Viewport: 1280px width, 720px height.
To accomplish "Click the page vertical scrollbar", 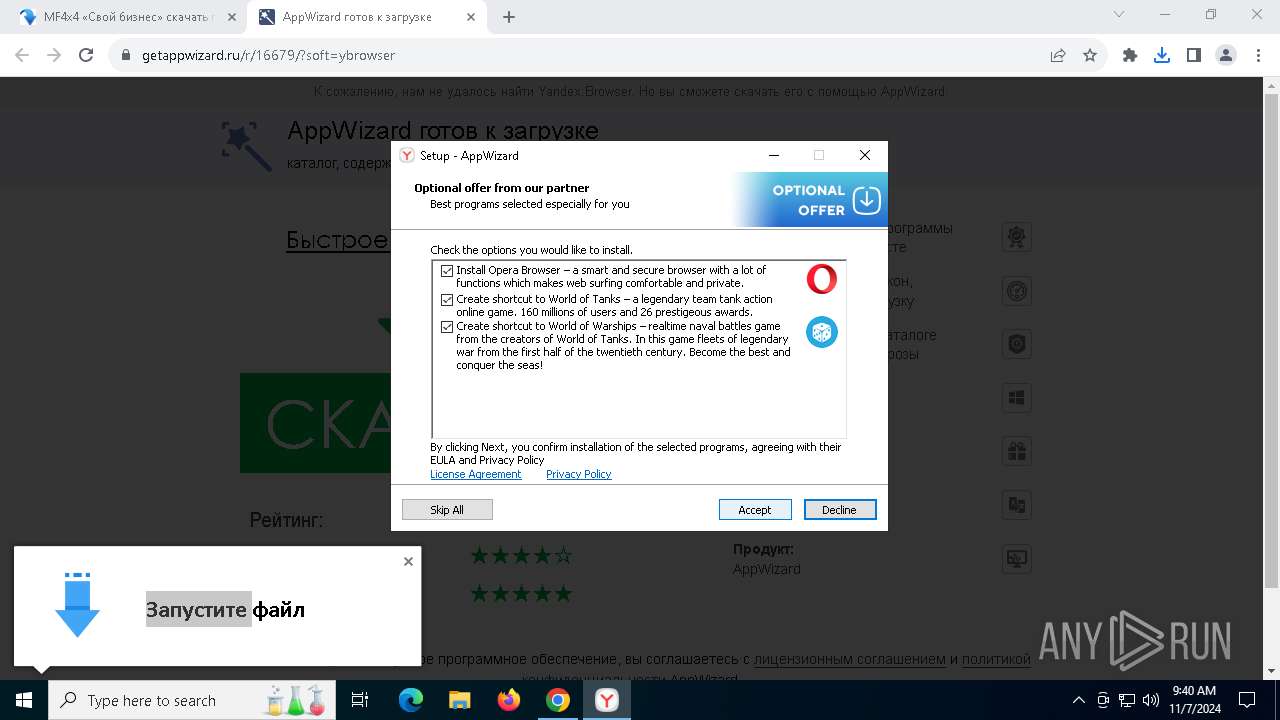I will pyautogui.click(x=1271, y=340).
